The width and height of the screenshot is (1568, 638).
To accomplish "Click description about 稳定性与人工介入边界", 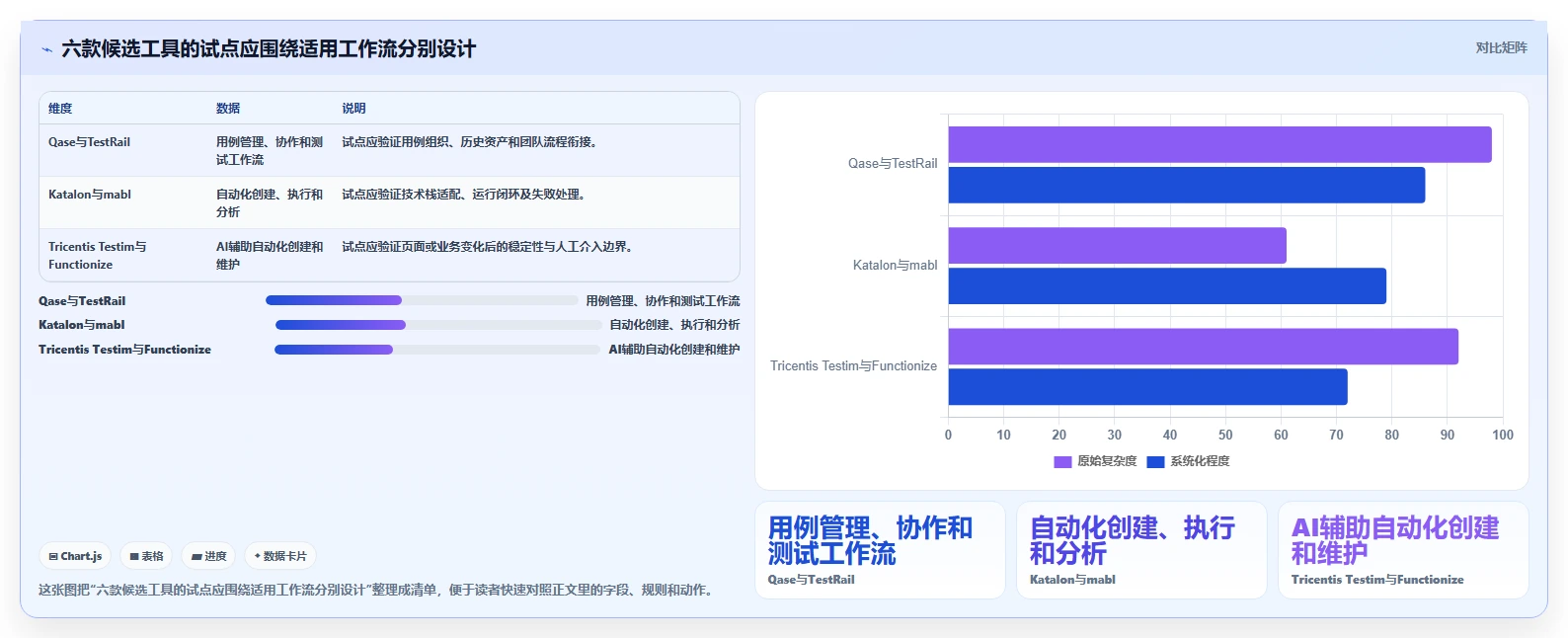I will (489, 247).
